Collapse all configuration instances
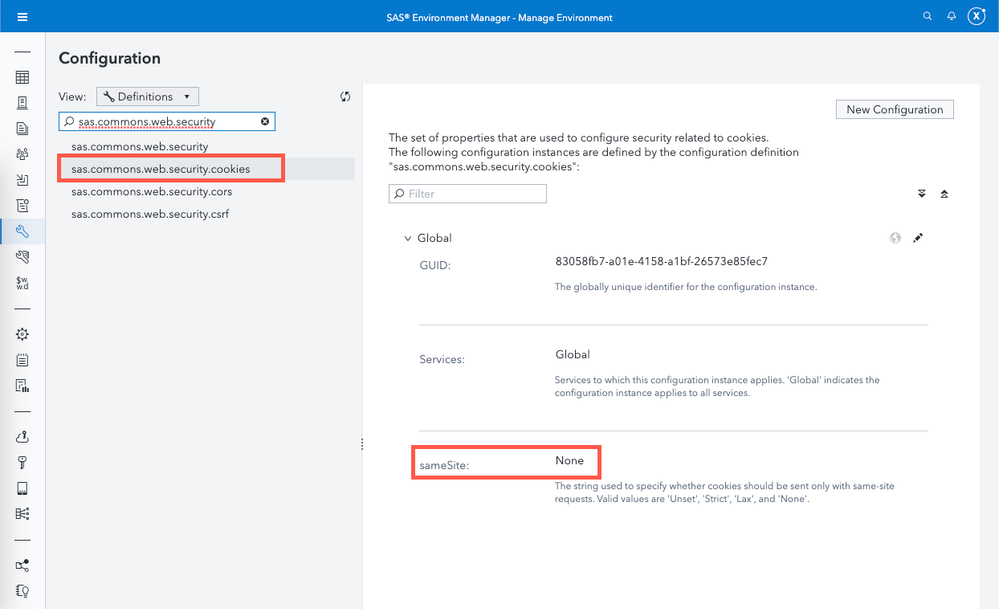 [x=944, y=194]
